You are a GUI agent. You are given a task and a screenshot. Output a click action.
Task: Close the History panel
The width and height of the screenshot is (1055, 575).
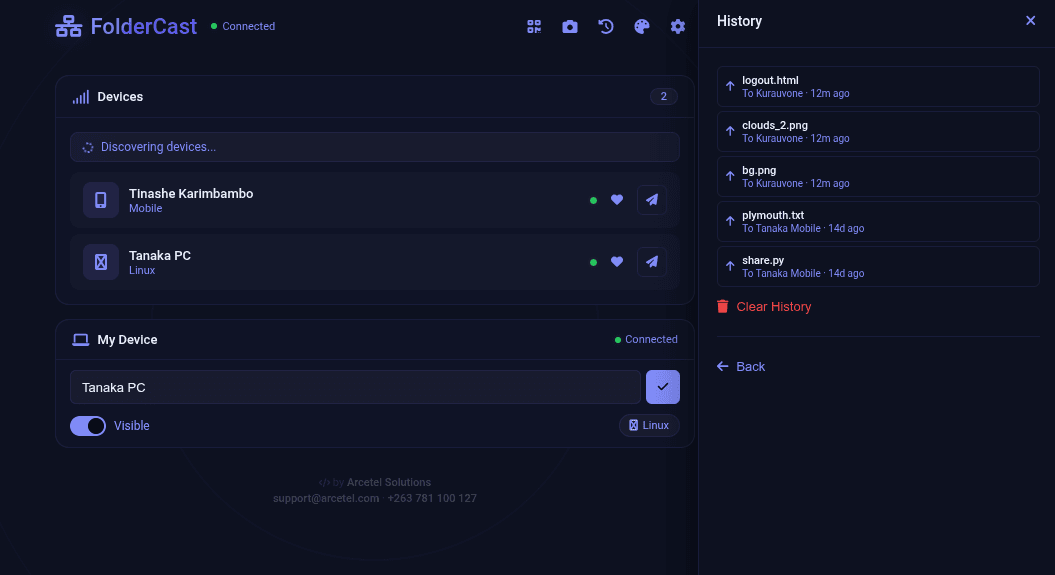click(x=1030, y=21)
